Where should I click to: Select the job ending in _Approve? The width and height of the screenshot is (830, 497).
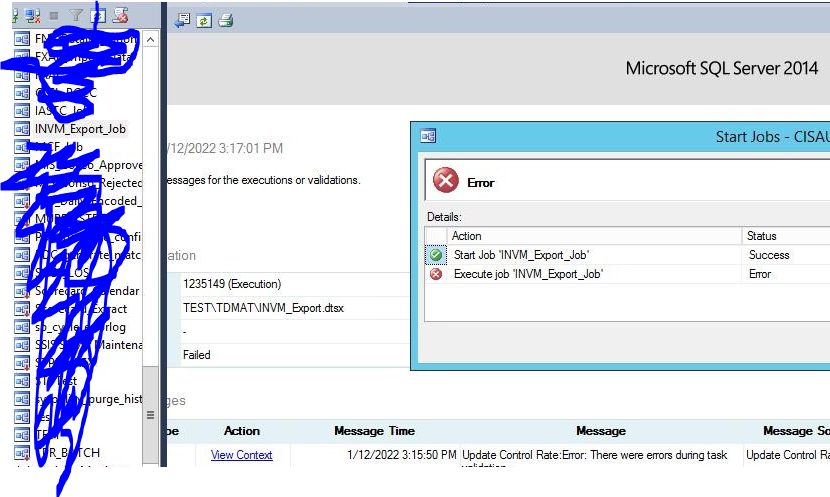[x=88, y=165]
